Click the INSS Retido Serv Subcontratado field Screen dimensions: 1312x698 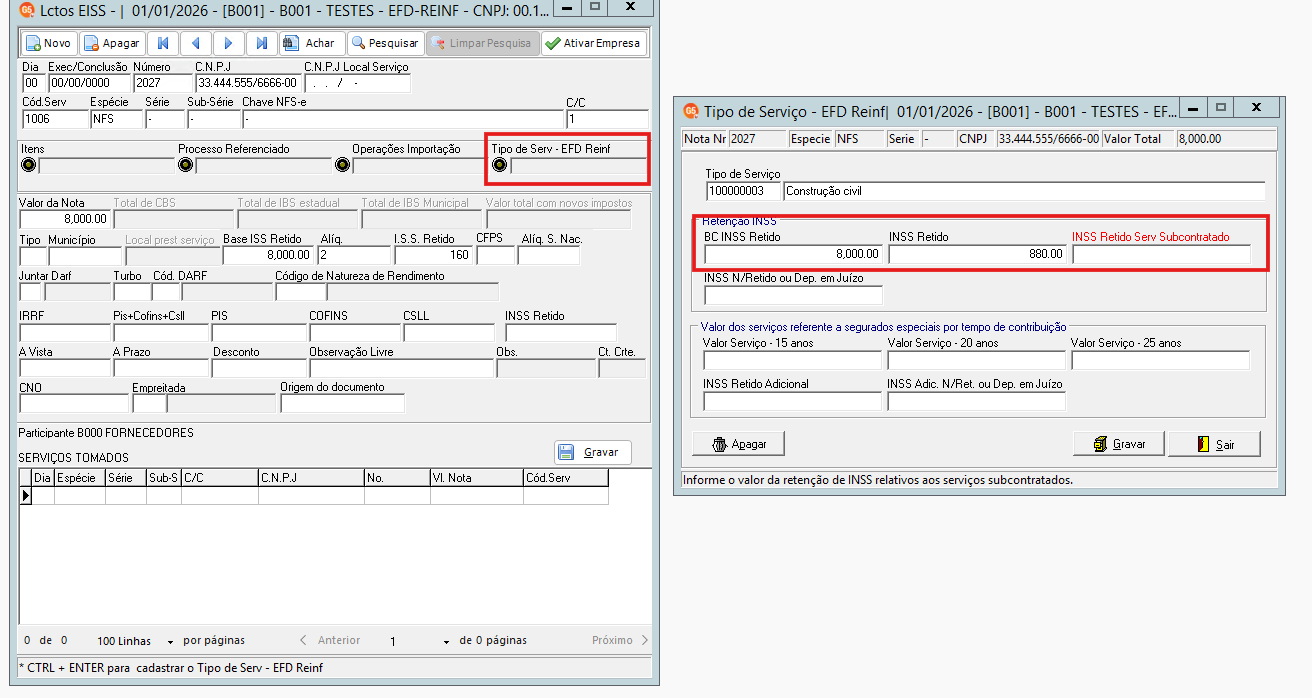1161,254
